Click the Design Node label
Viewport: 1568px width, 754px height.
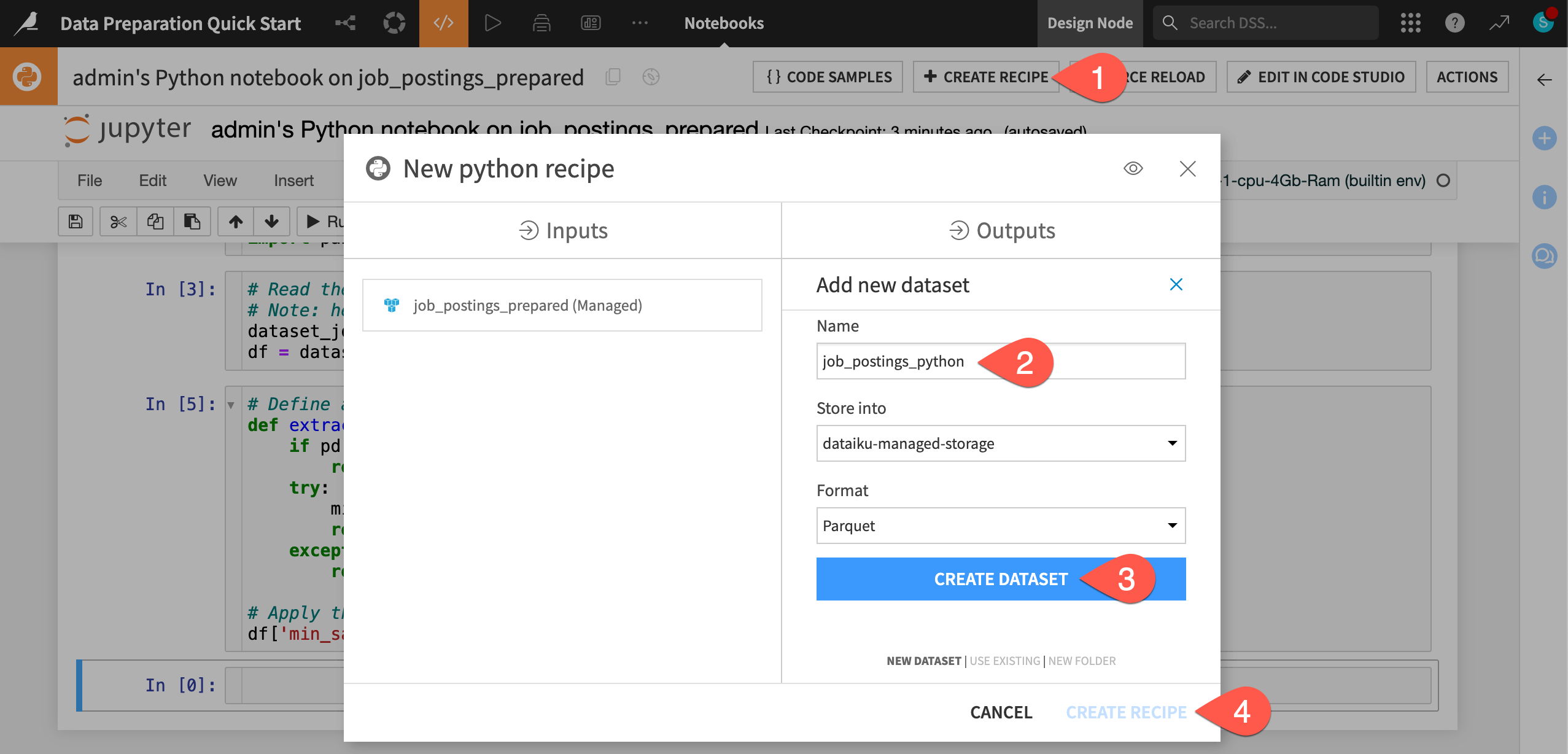[x=1090, y=23]
